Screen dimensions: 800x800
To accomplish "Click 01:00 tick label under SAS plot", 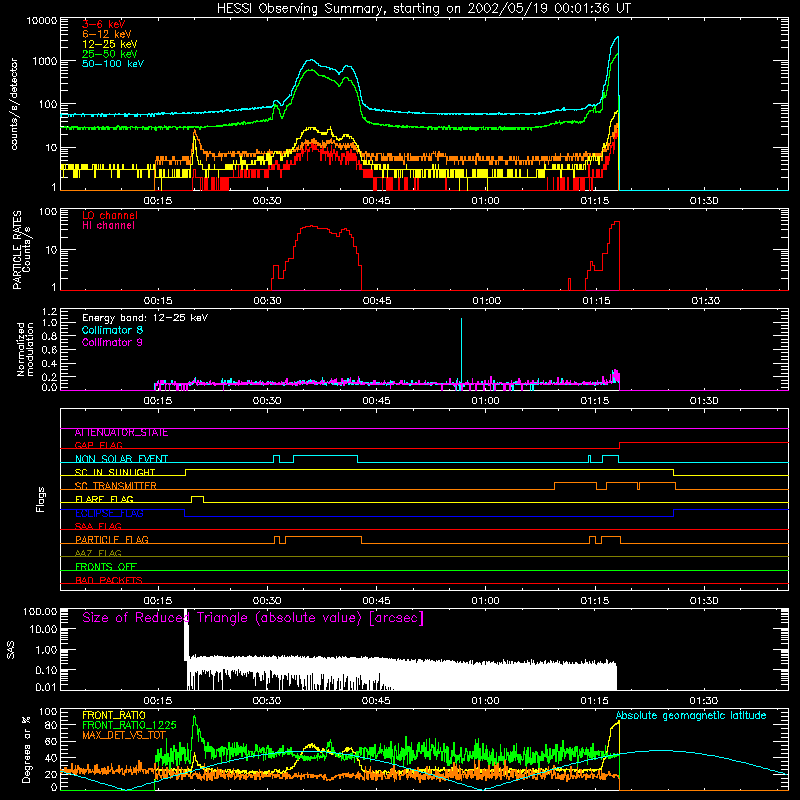I will [485, 701].
